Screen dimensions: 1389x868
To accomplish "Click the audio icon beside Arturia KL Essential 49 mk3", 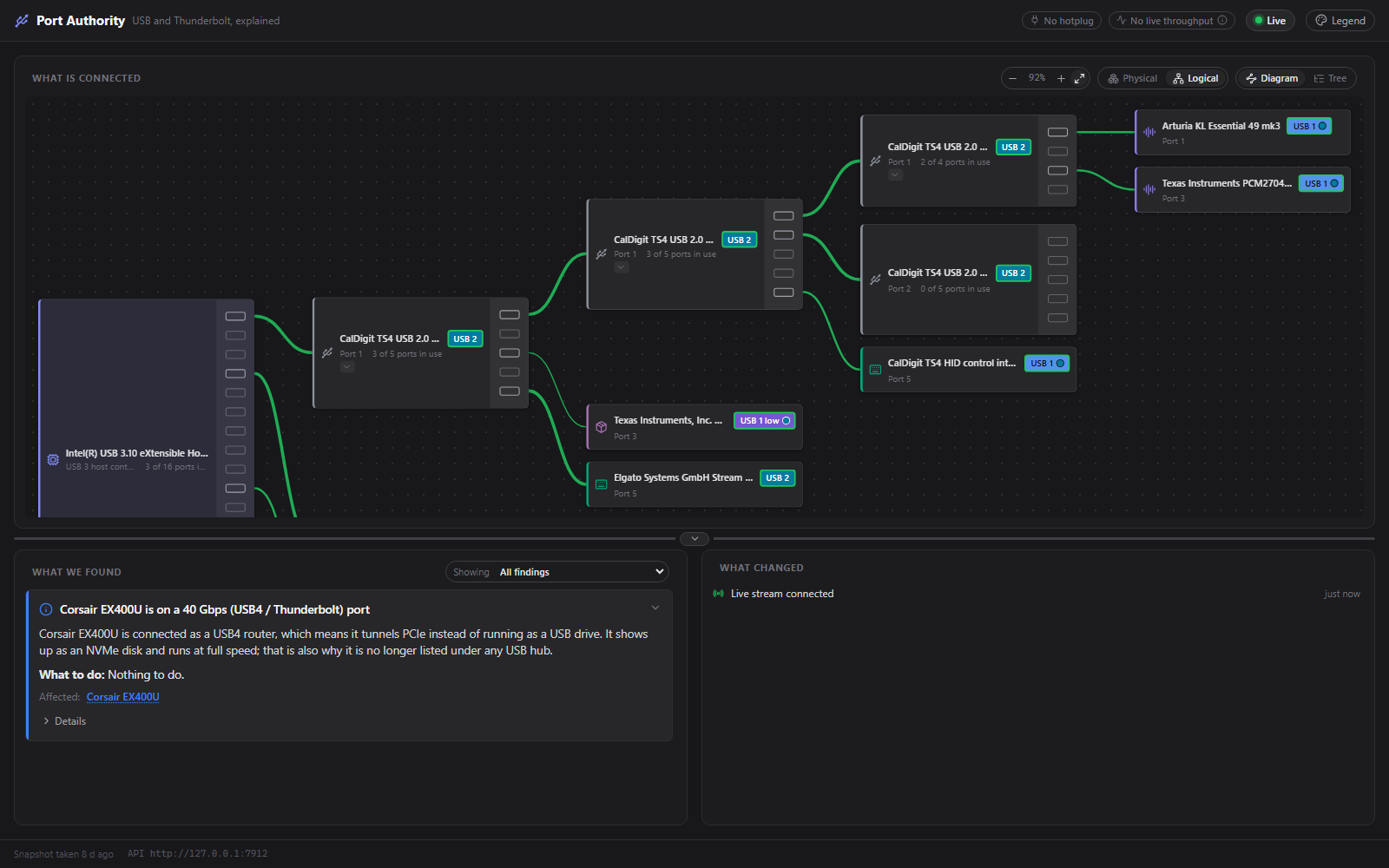I will [x=1149, y=132].
